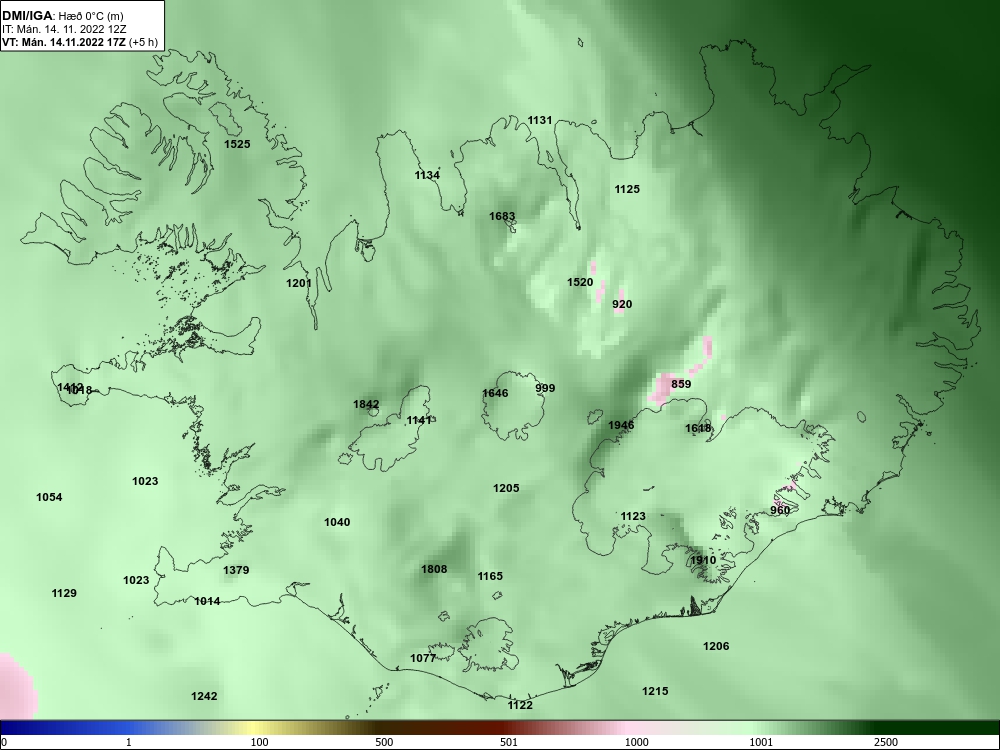This screenshot has width=1000, height=750.
Task: Click the 1131 height label
Action: 540,120
